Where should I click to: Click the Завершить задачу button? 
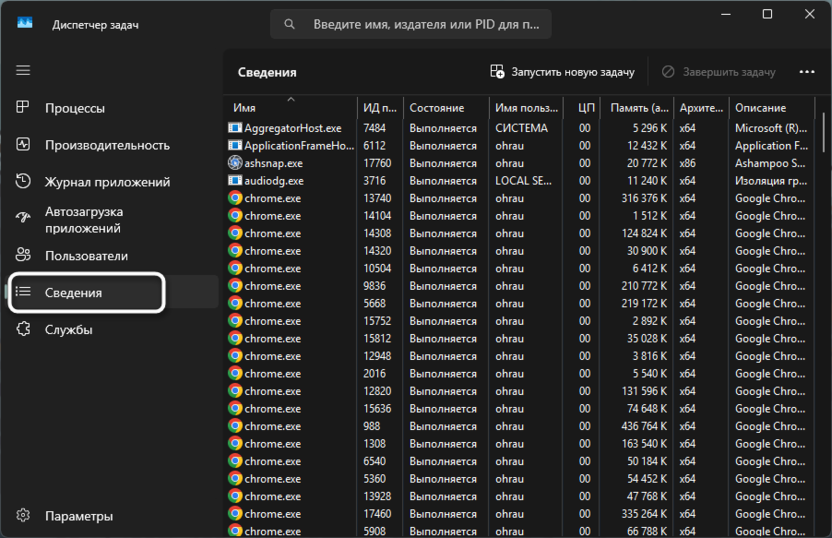(x=718, y=72)
